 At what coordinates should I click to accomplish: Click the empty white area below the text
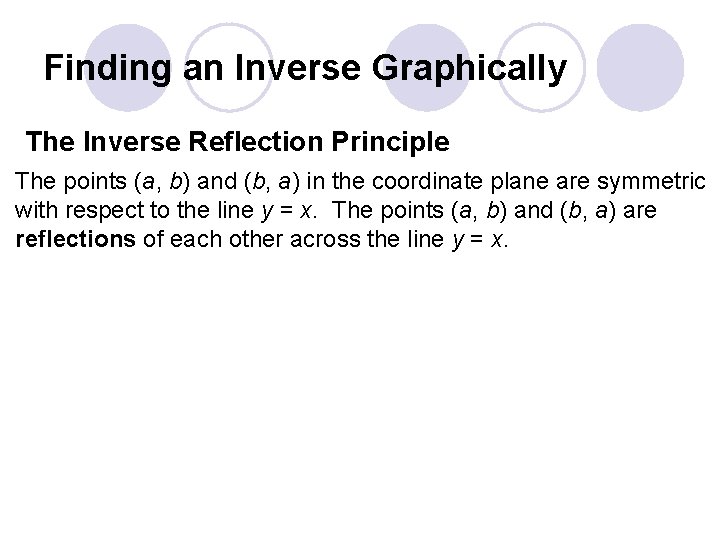coord(360,390)
